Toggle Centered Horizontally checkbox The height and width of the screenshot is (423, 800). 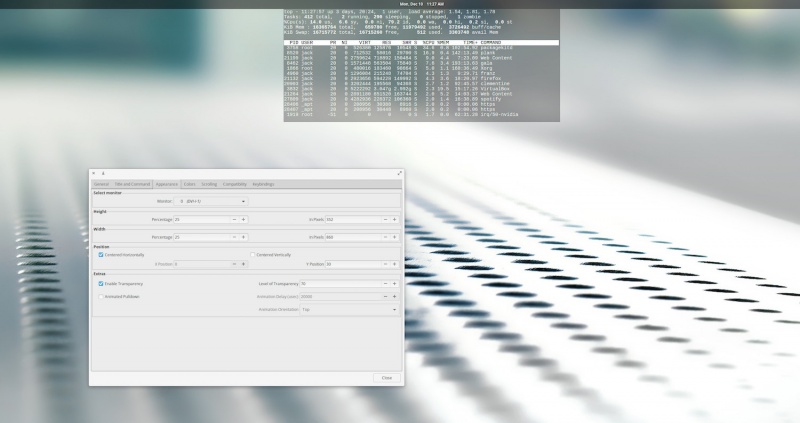100,255
